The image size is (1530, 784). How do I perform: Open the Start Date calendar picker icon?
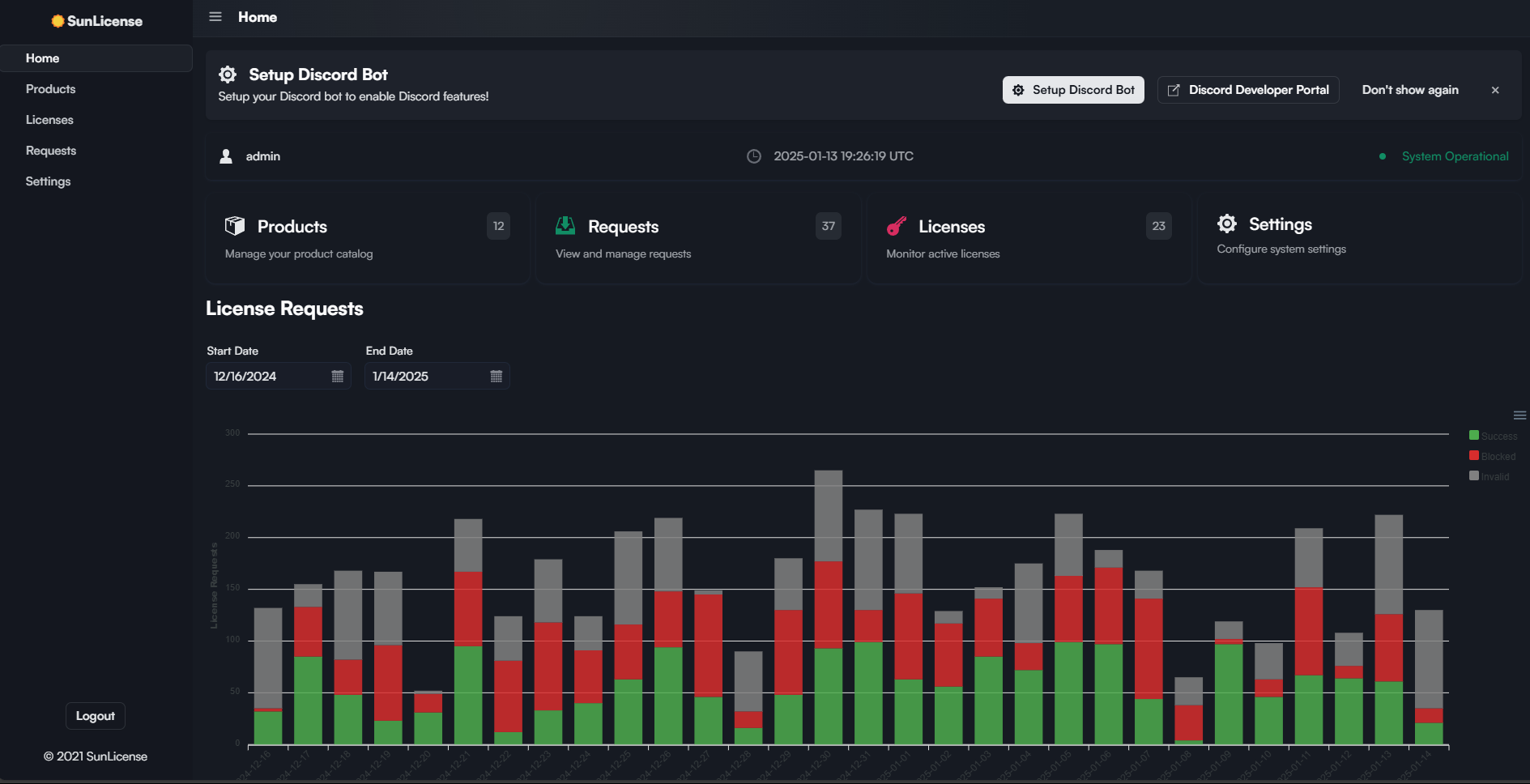click(338, 377)
